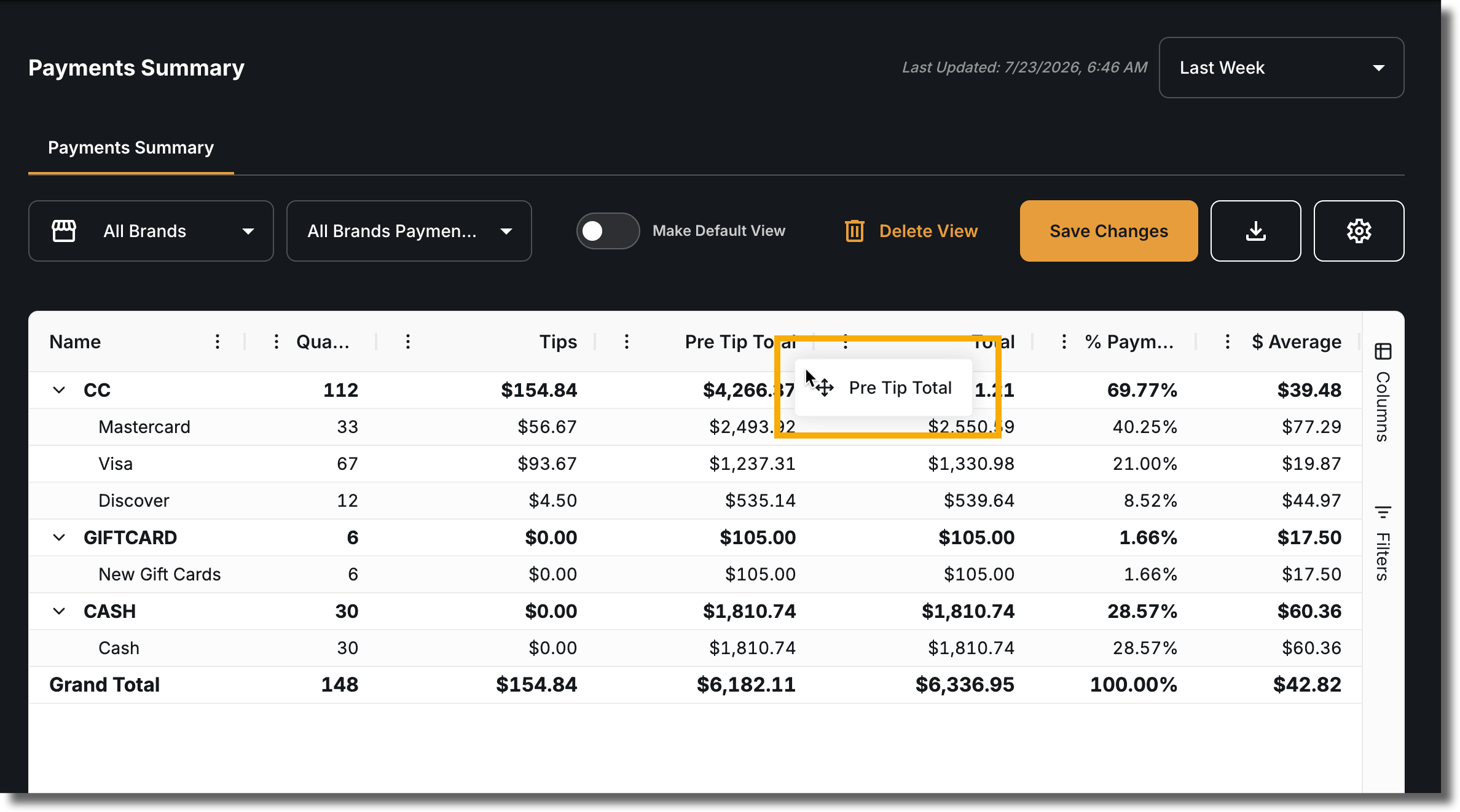Click the Qua... column header

323,342
